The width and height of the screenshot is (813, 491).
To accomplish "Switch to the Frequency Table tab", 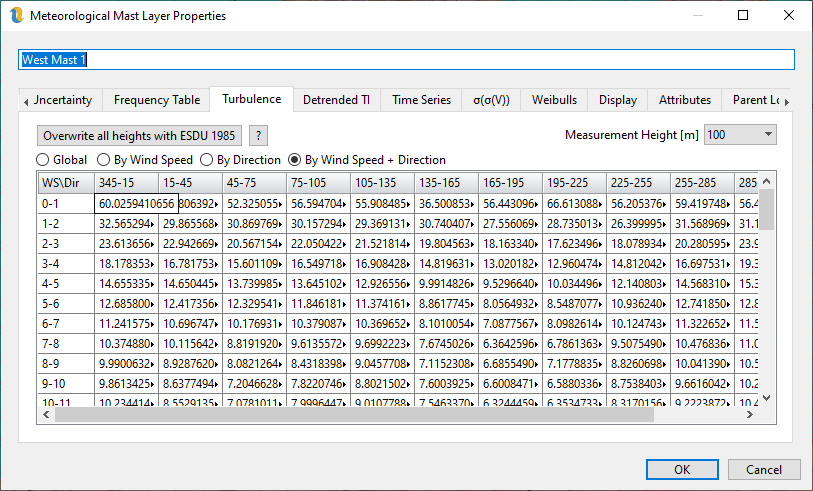I will tap(156, 100).
